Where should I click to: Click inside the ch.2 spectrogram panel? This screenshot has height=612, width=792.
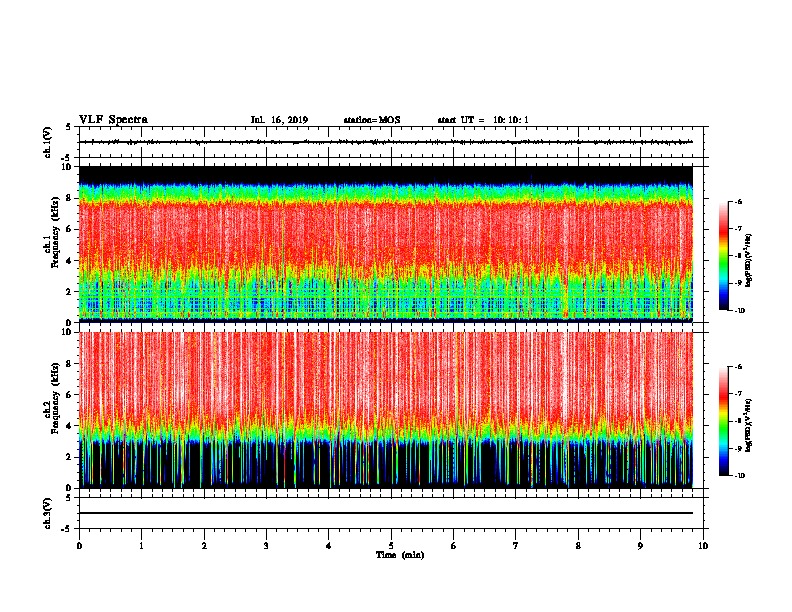point(386,410)
